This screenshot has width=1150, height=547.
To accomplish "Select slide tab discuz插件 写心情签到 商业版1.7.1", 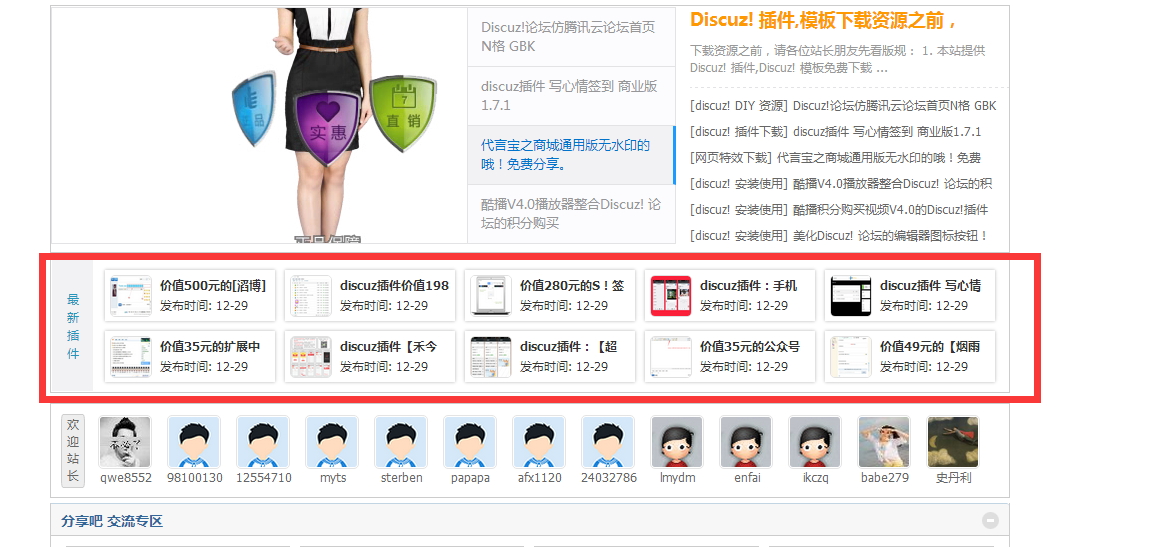I will click(x=571, y=96).
